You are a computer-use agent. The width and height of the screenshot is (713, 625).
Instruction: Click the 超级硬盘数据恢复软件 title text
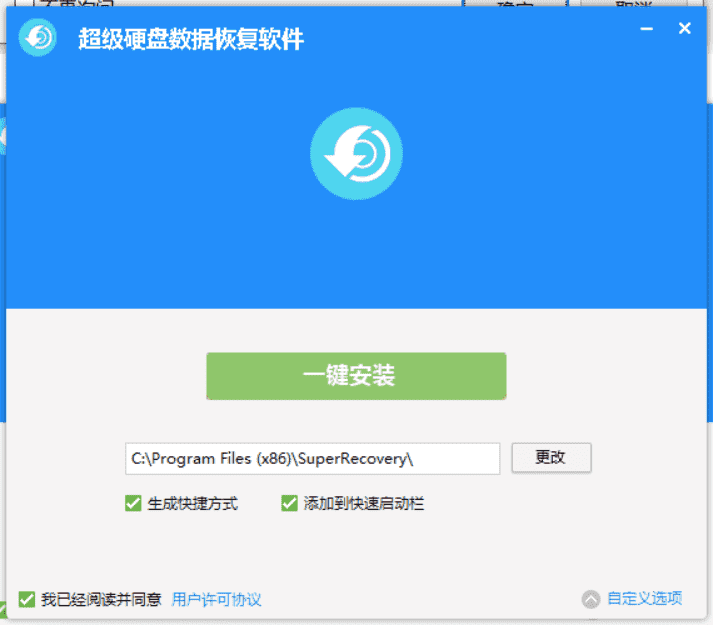click(x=191, y=39)
